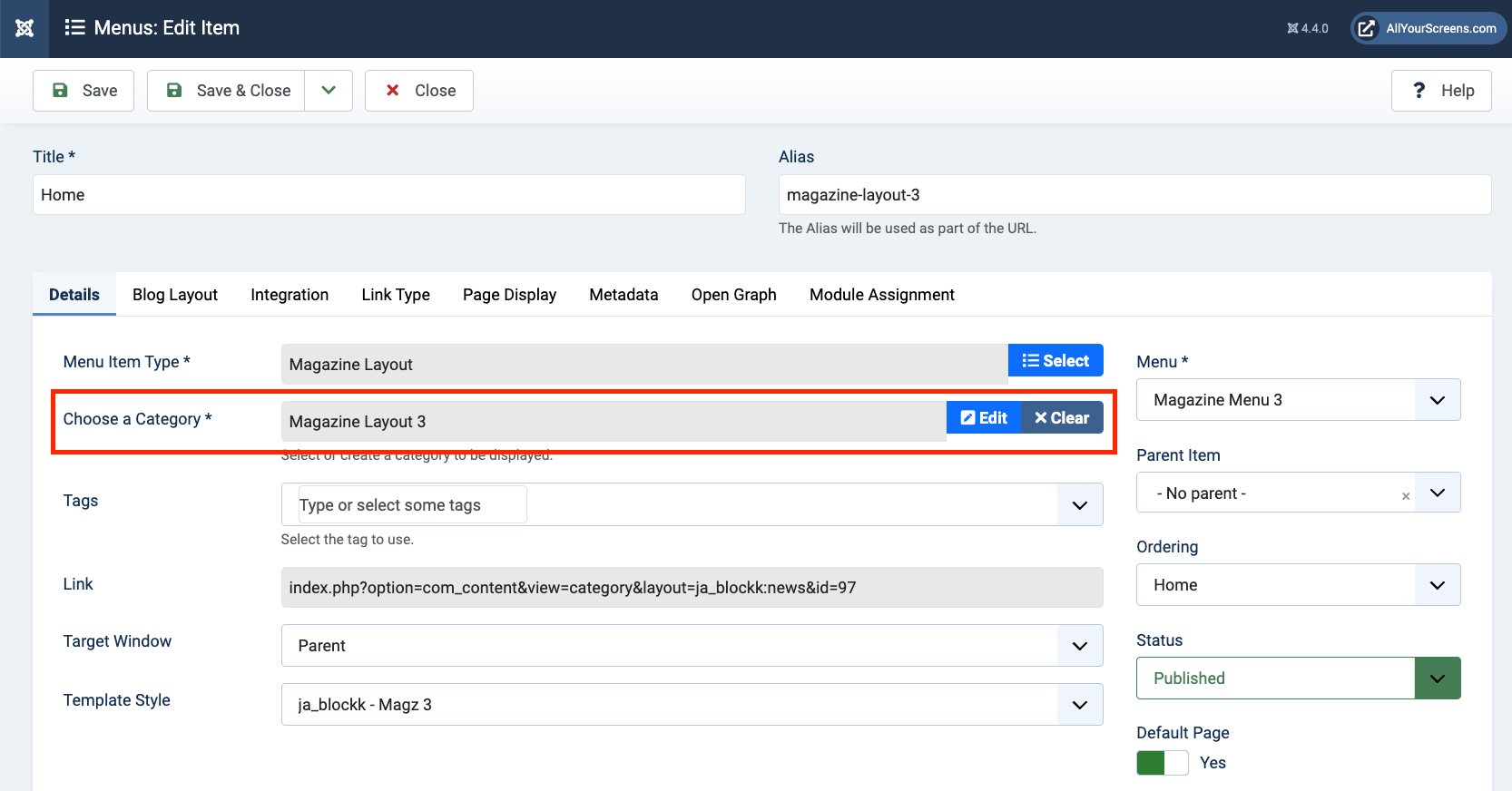Click into the Title text field
Screen dimensions: 1512x791
click(x=388, y=195)
